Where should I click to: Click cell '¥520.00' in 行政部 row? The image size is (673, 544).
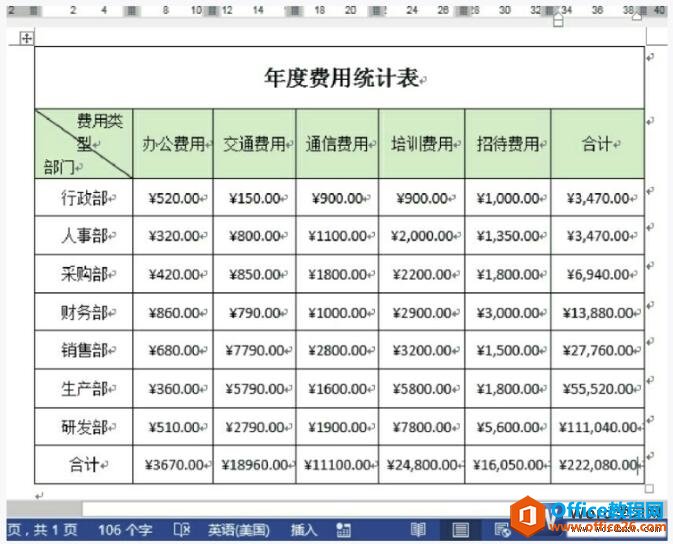tap(174, 198)
